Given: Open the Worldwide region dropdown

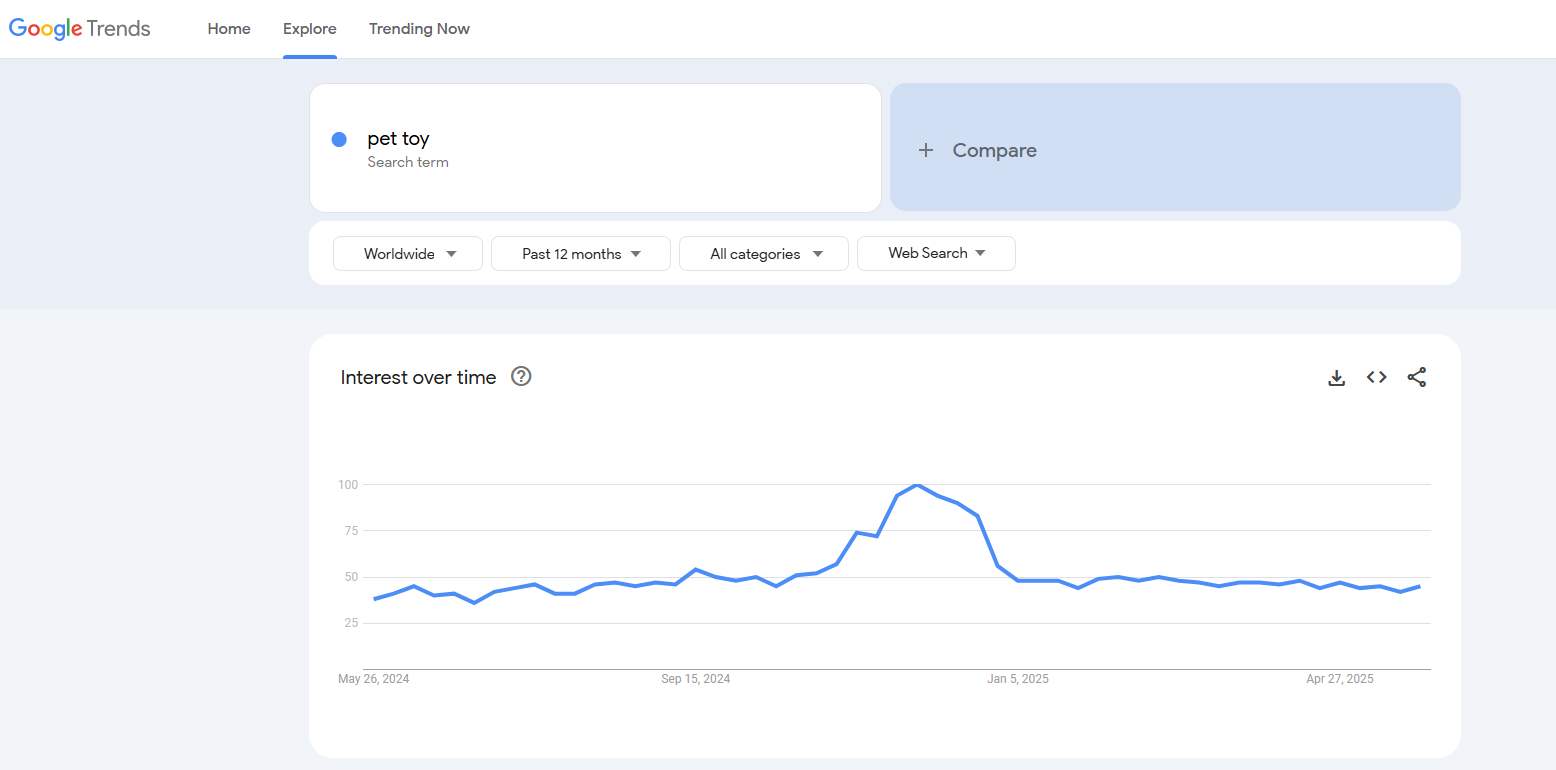Looking at the screenshot, I should 408,254.
